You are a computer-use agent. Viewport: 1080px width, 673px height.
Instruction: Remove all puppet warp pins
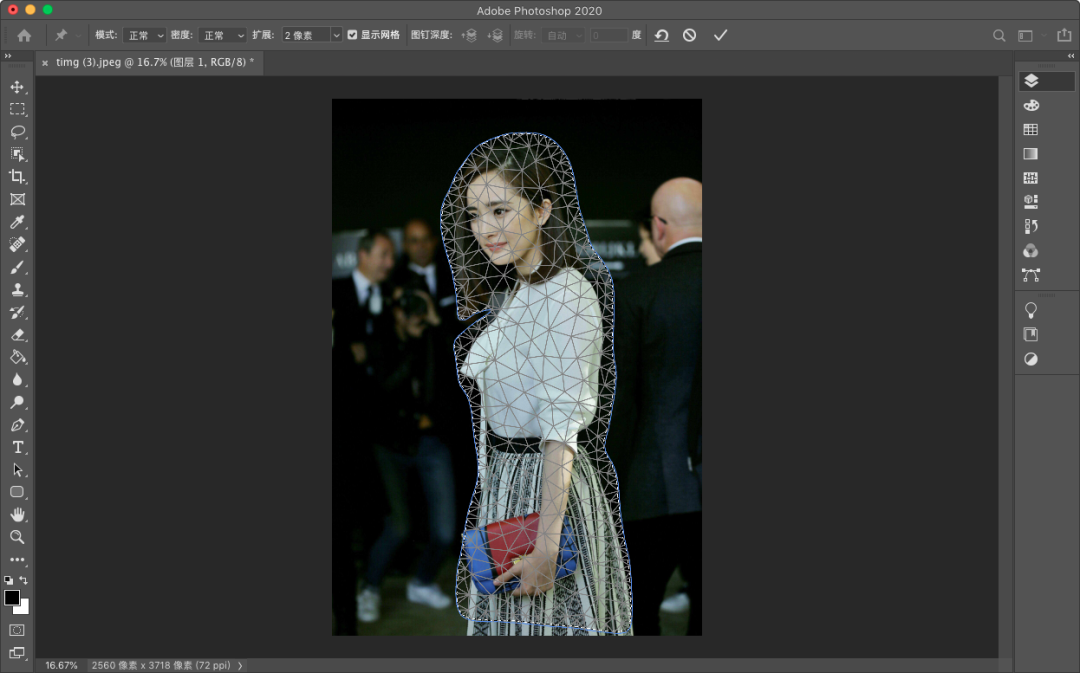pos(662,35)
